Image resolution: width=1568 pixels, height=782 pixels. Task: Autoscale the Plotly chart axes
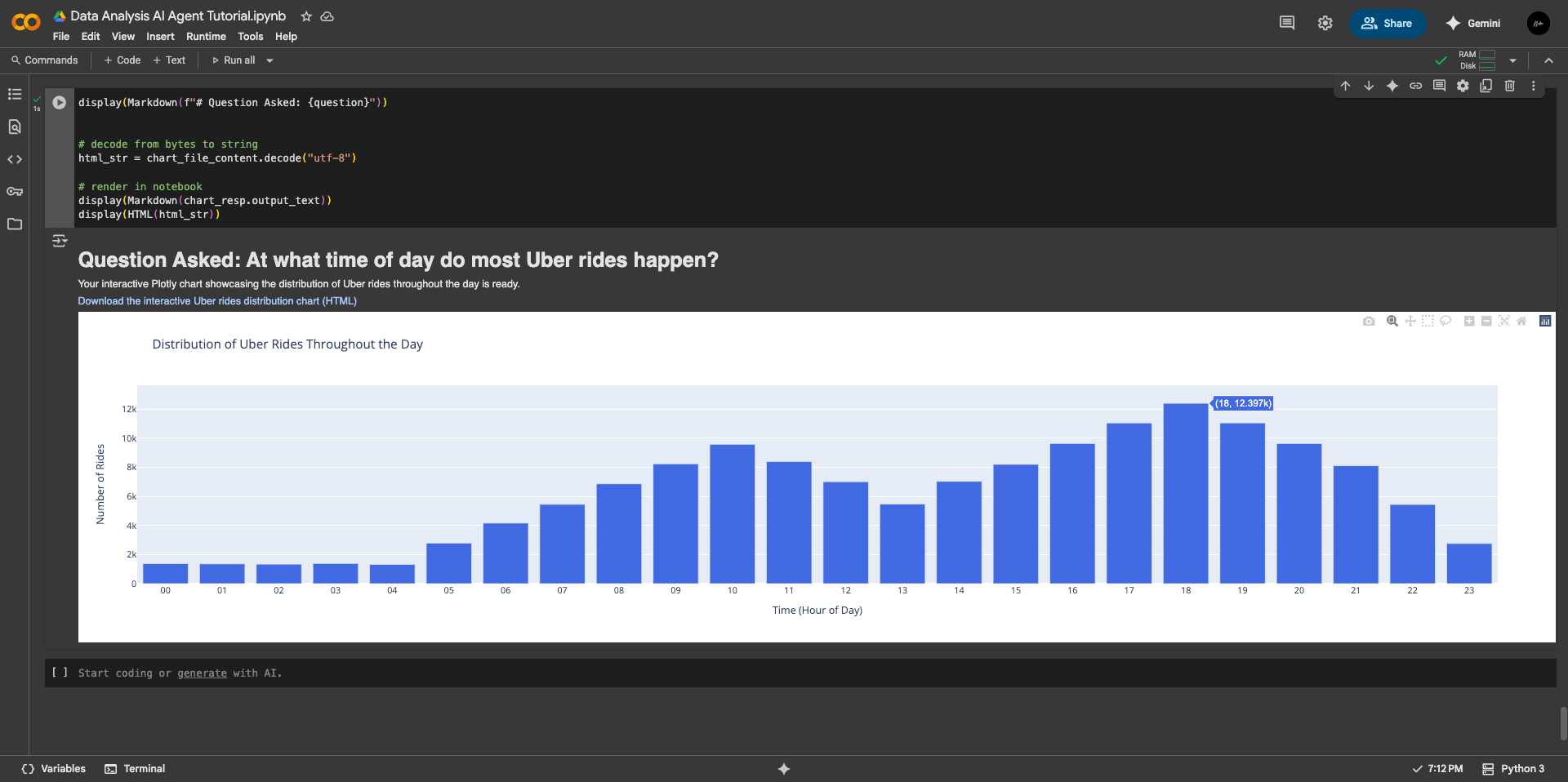point(1504,321)
